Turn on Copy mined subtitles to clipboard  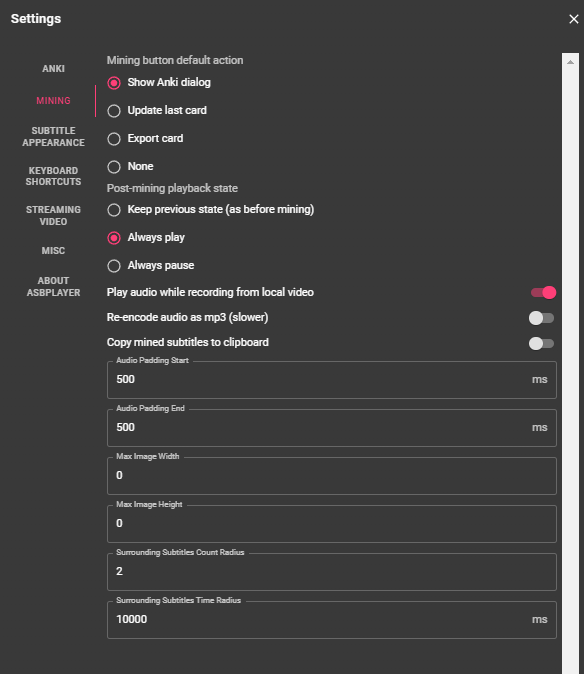tap(541, 343)
